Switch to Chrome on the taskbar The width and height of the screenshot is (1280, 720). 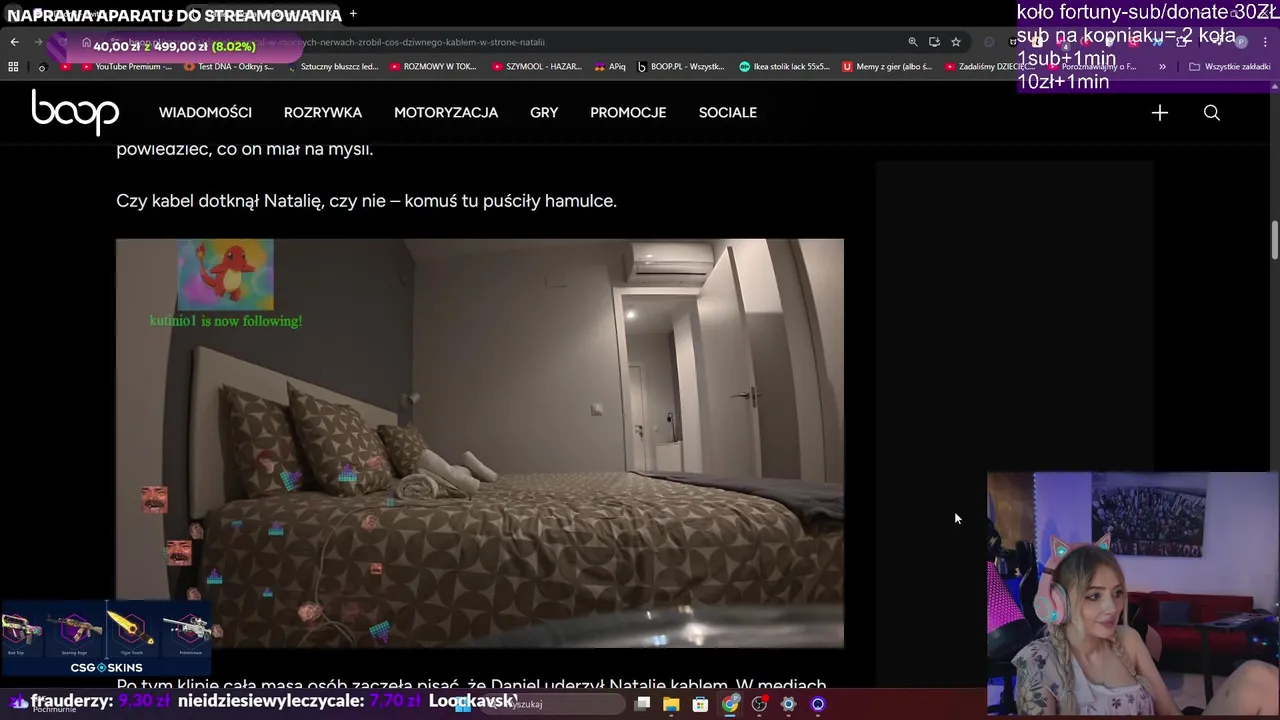pyautogui.click(x=731, y=704)
